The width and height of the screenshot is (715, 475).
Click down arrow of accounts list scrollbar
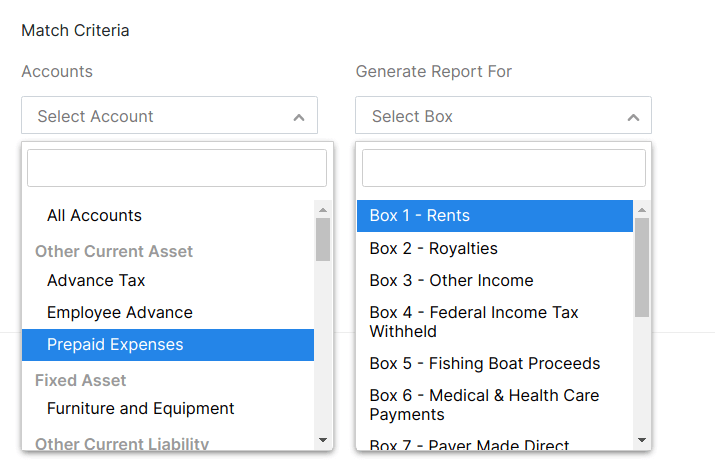click(x=323, y=439)
